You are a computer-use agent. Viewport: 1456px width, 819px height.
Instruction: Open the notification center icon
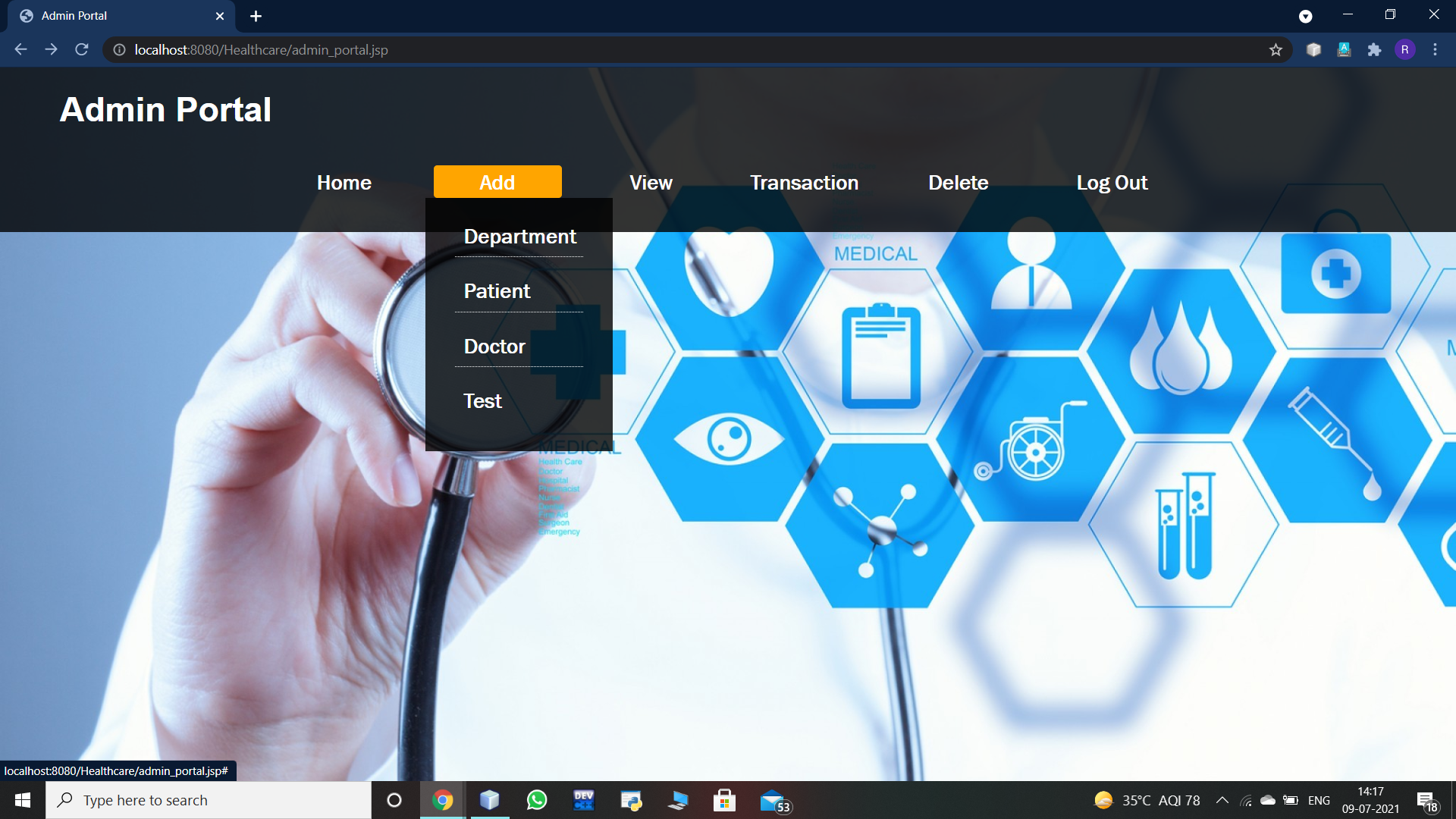point(1427,801)
